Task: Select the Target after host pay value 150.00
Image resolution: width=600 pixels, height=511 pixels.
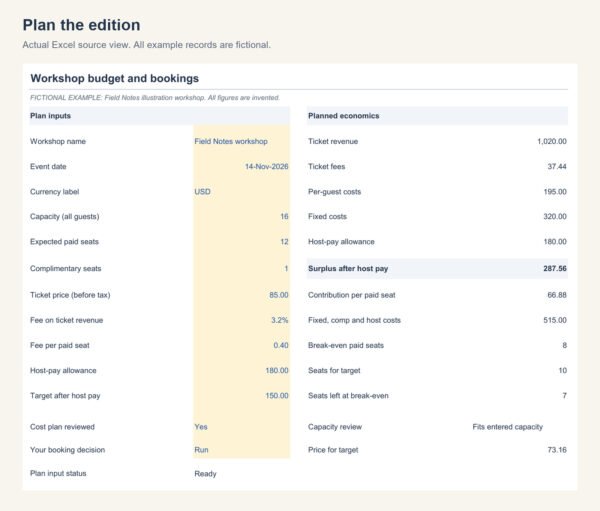Action: (x=277, y=396)
